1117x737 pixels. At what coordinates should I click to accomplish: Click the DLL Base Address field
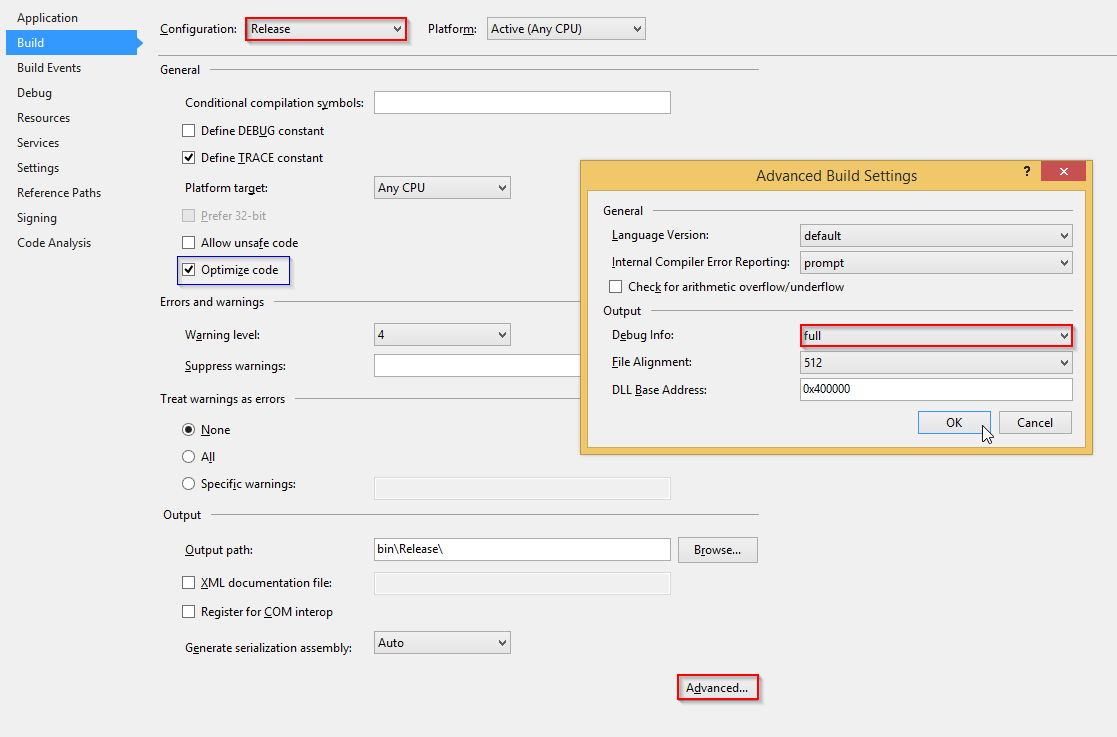click(936, 390)
